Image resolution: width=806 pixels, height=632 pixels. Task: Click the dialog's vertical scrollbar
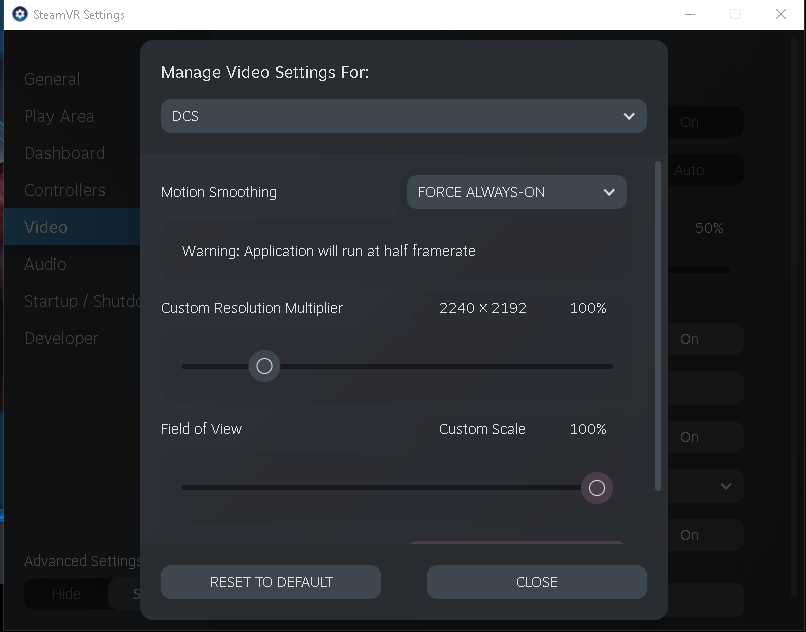657,326
